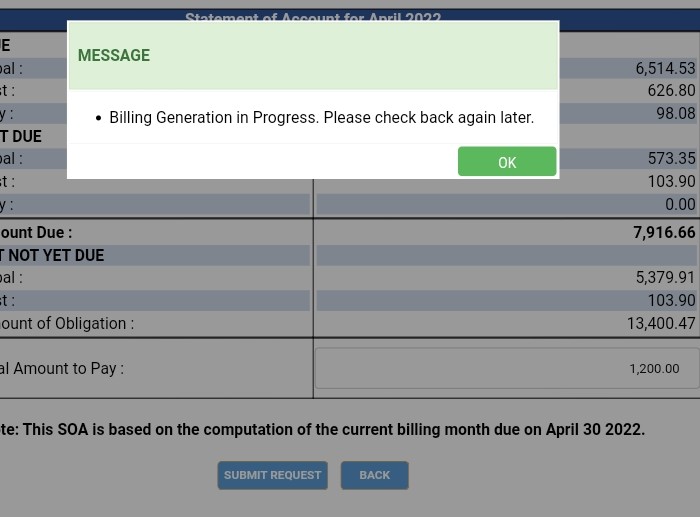Image resolution: width=700 pixels, height=517 pixels.
Task: Click the SUBMIT REQUEST button
Action: [x=272, y=475]
